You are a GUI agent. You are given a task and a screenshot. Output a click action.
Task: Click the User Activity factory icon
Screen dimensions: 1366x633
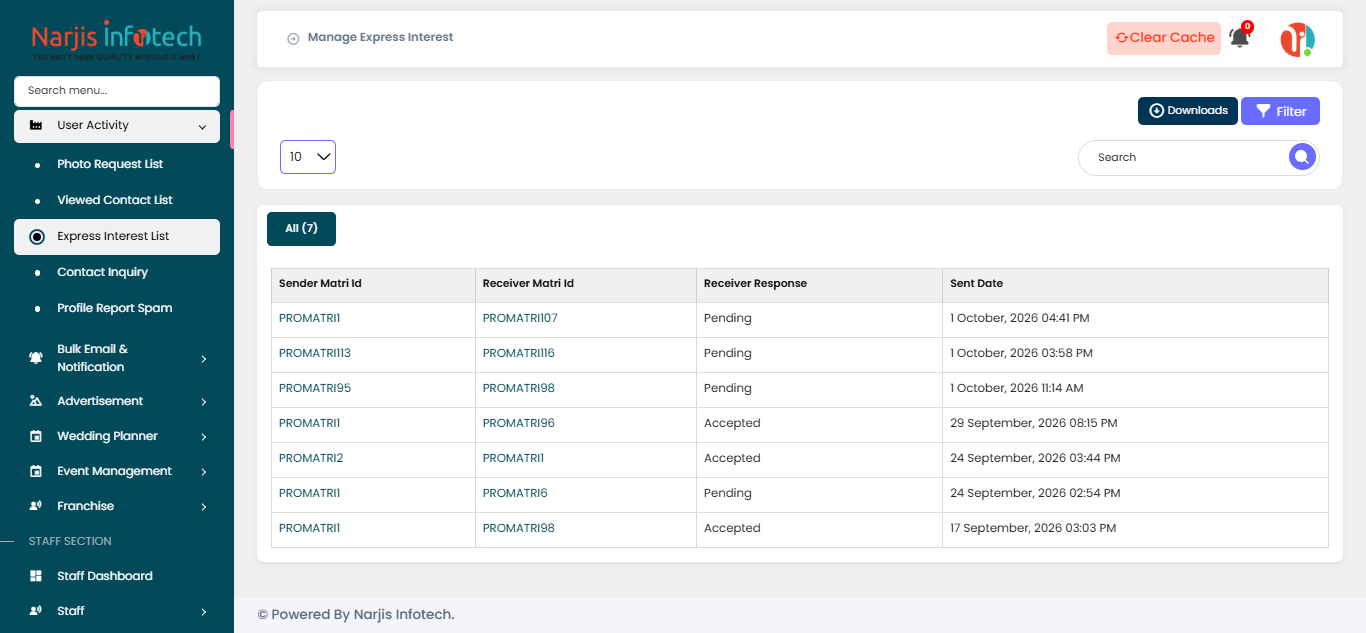pyautogui.click(x=36, y=126)
